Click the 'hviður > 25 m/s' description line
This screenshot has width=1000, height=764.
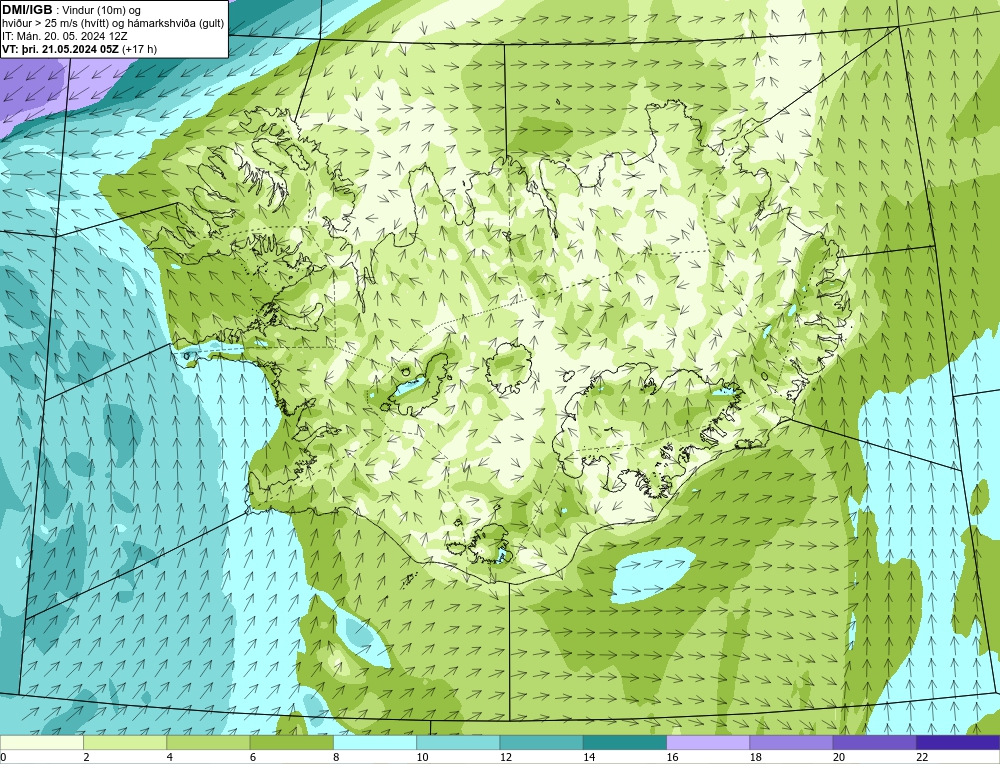113,24
